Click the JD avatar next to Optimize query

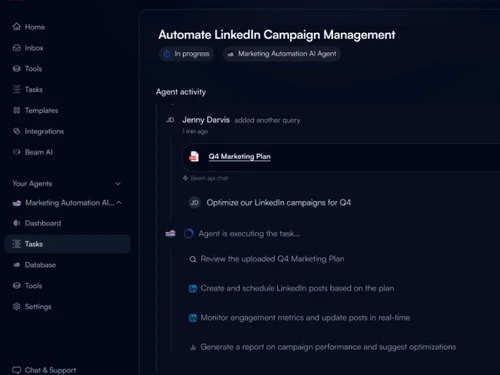click(195, 203)
